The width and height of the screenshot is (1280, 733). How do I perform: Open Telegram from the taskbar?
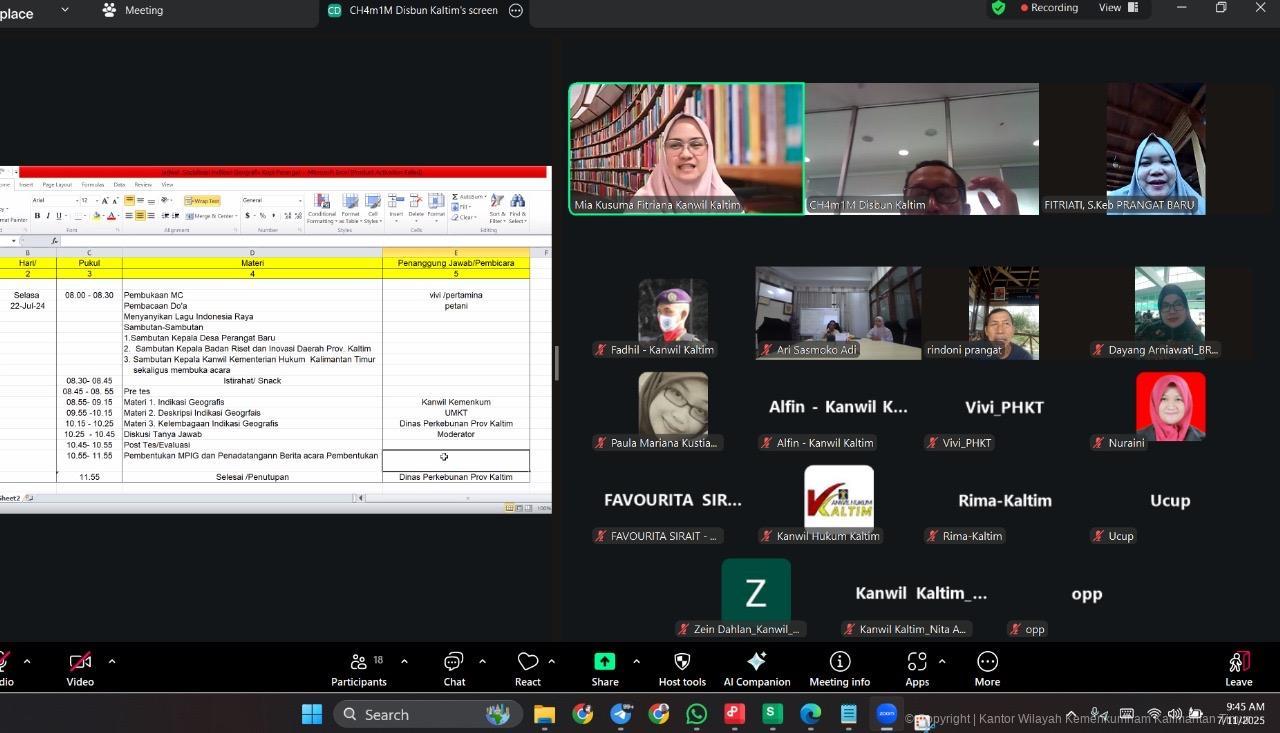tap(621, 714)
